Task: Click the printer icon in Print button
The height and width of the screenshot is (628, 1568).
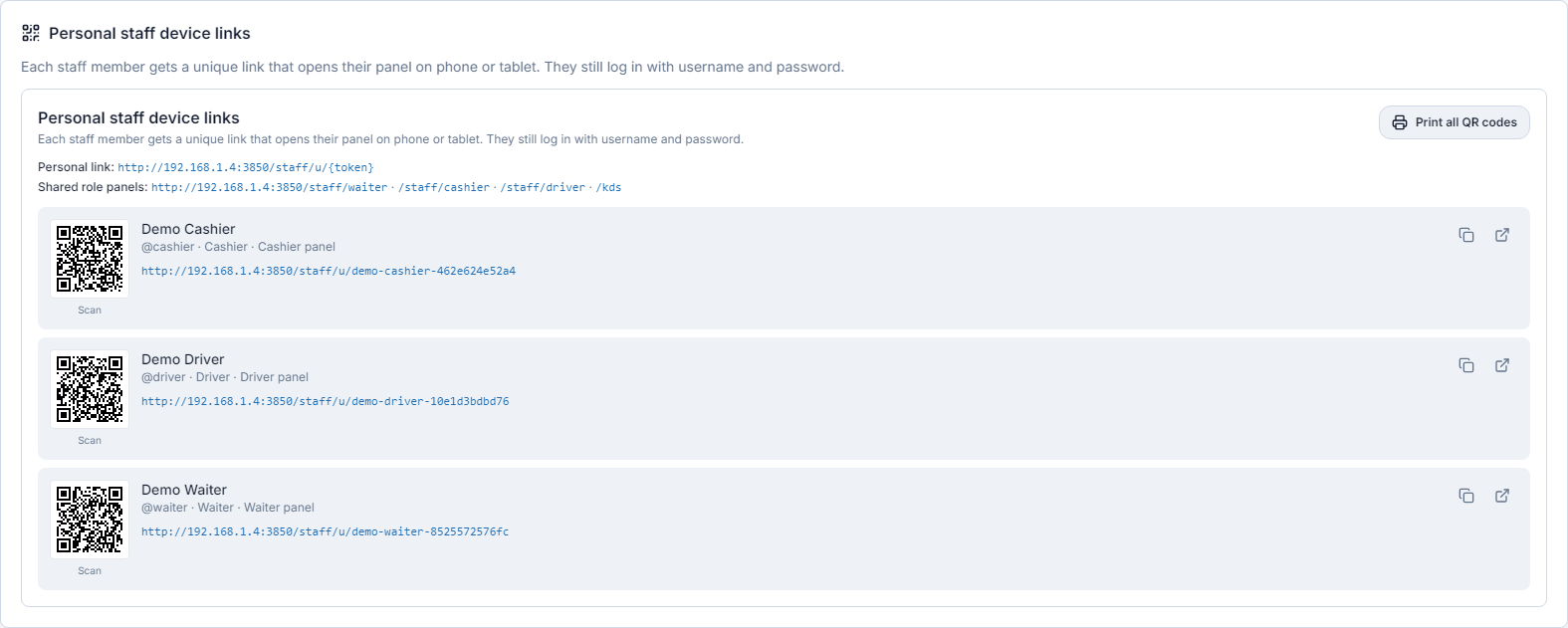Action: 1400,122
